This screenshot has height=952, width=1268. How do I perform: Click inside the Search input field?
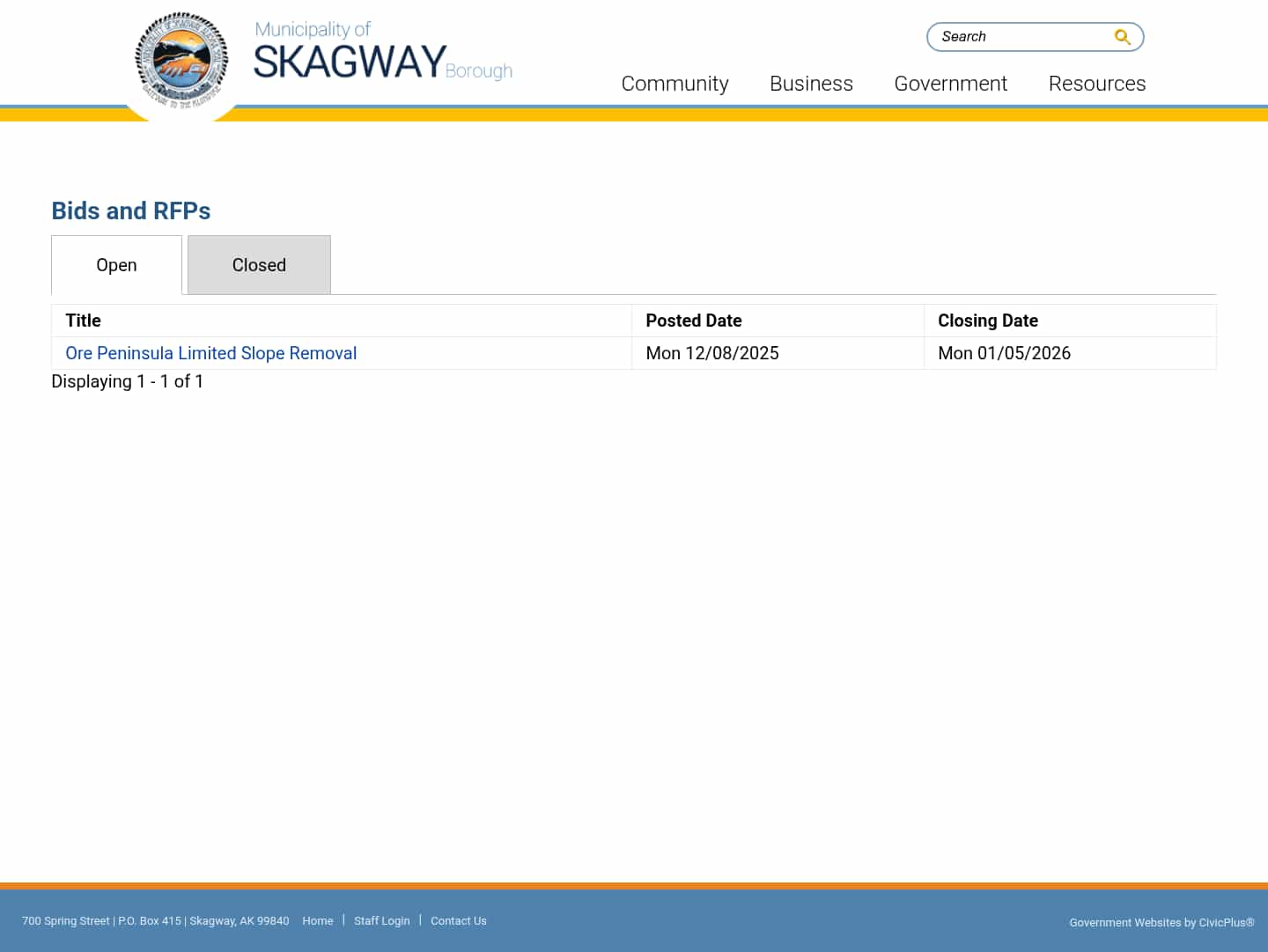point(1013,36)
